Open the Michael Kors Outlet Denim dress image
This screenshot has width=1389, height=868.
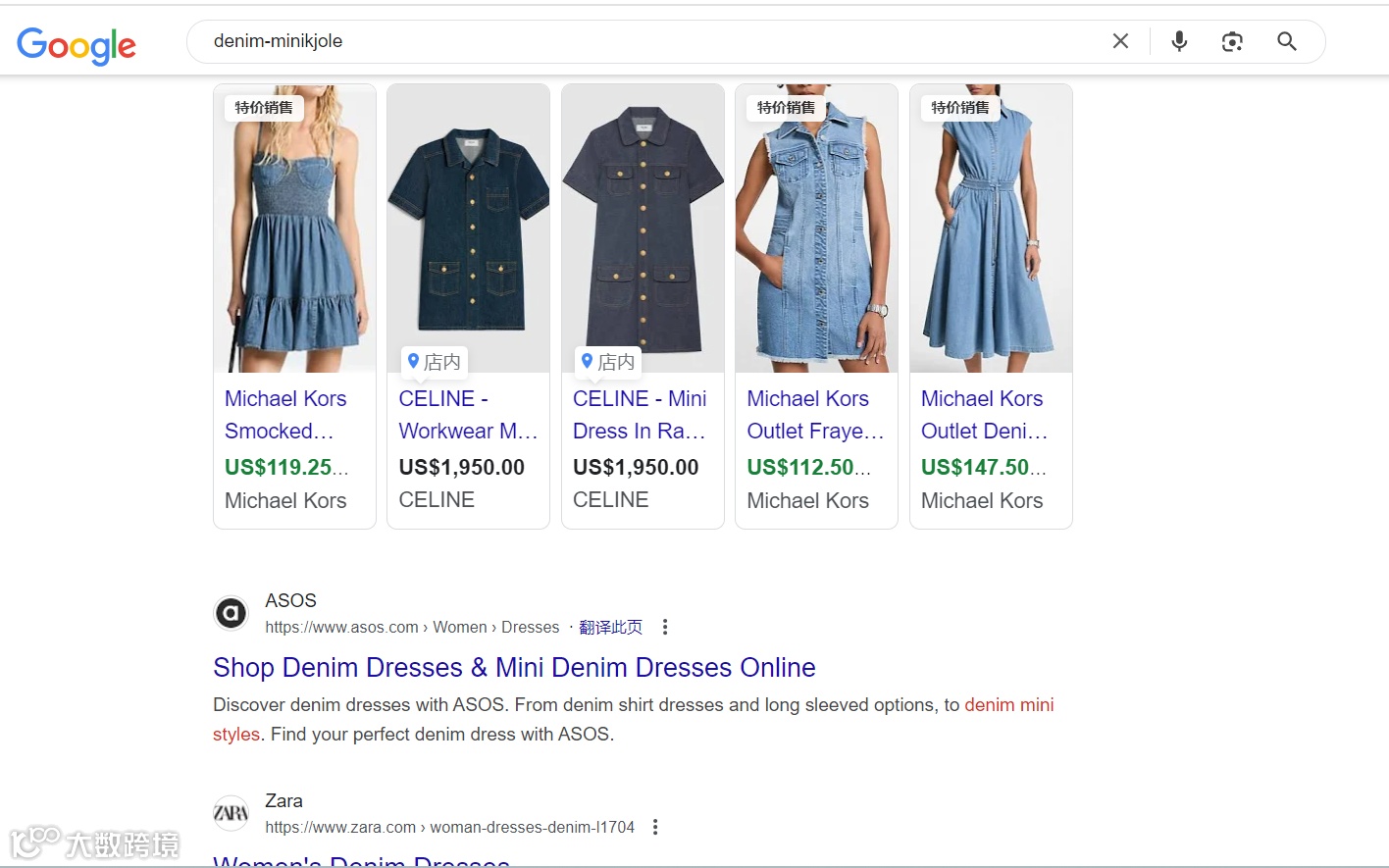pyautogui.click(x=991, y=229)
